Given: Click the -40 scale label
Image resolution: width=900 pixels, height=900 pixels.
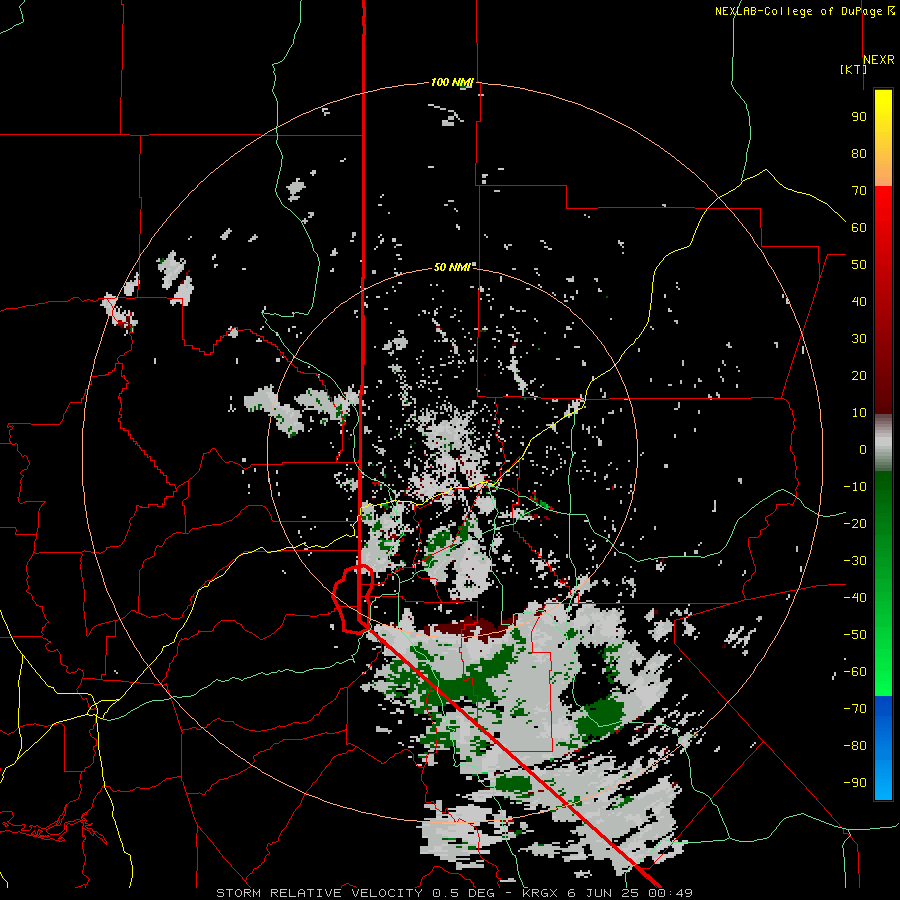Looking at the screenshot, I should pos(855,598).
